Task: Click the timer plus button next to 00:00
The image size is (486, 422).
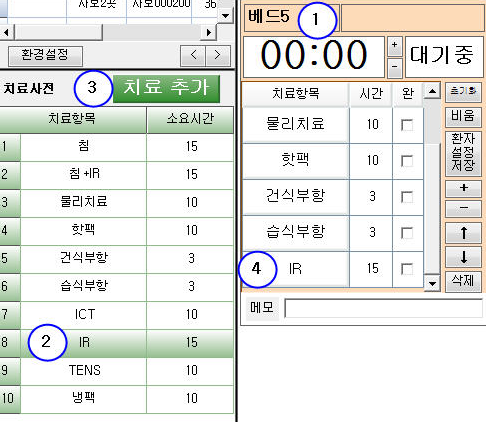Action: (x=394, y=46)
